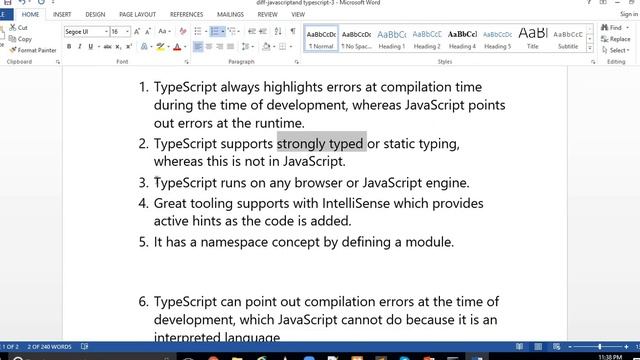Click the Cut scissors icon
The height and width of the screenshot is (360, 640).
point(13,27)
